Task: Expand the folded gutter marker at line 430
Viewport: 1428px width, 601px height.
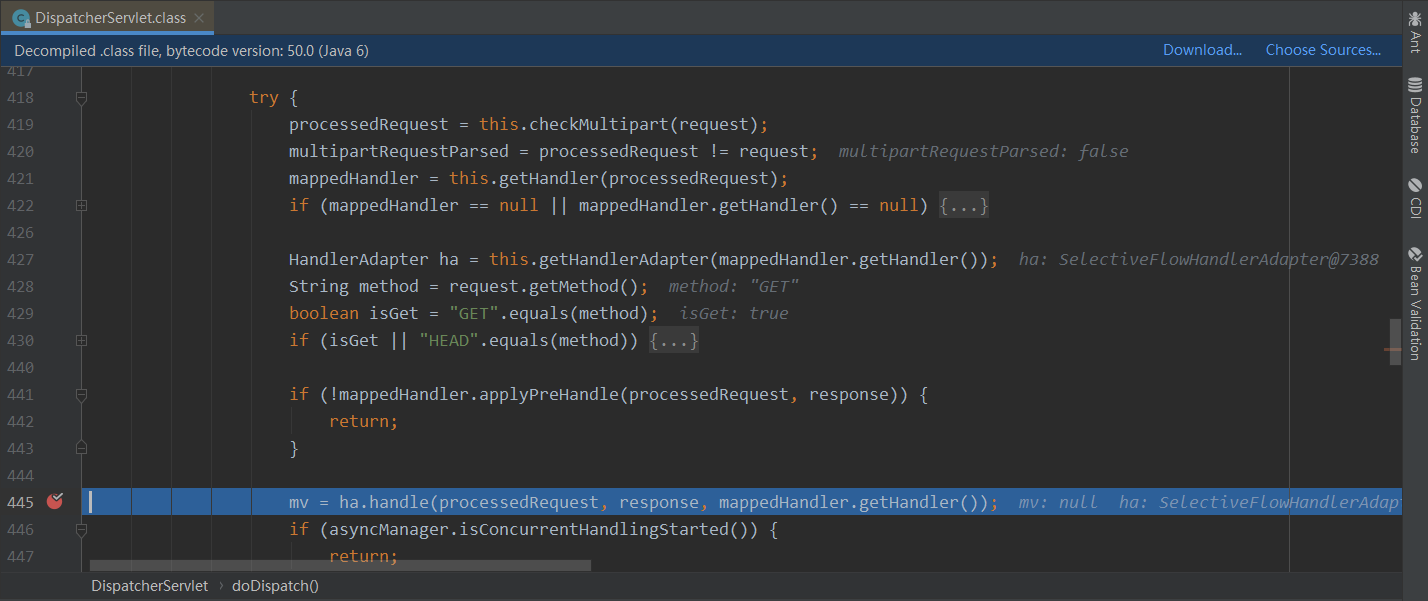Action: coord(81,341)
